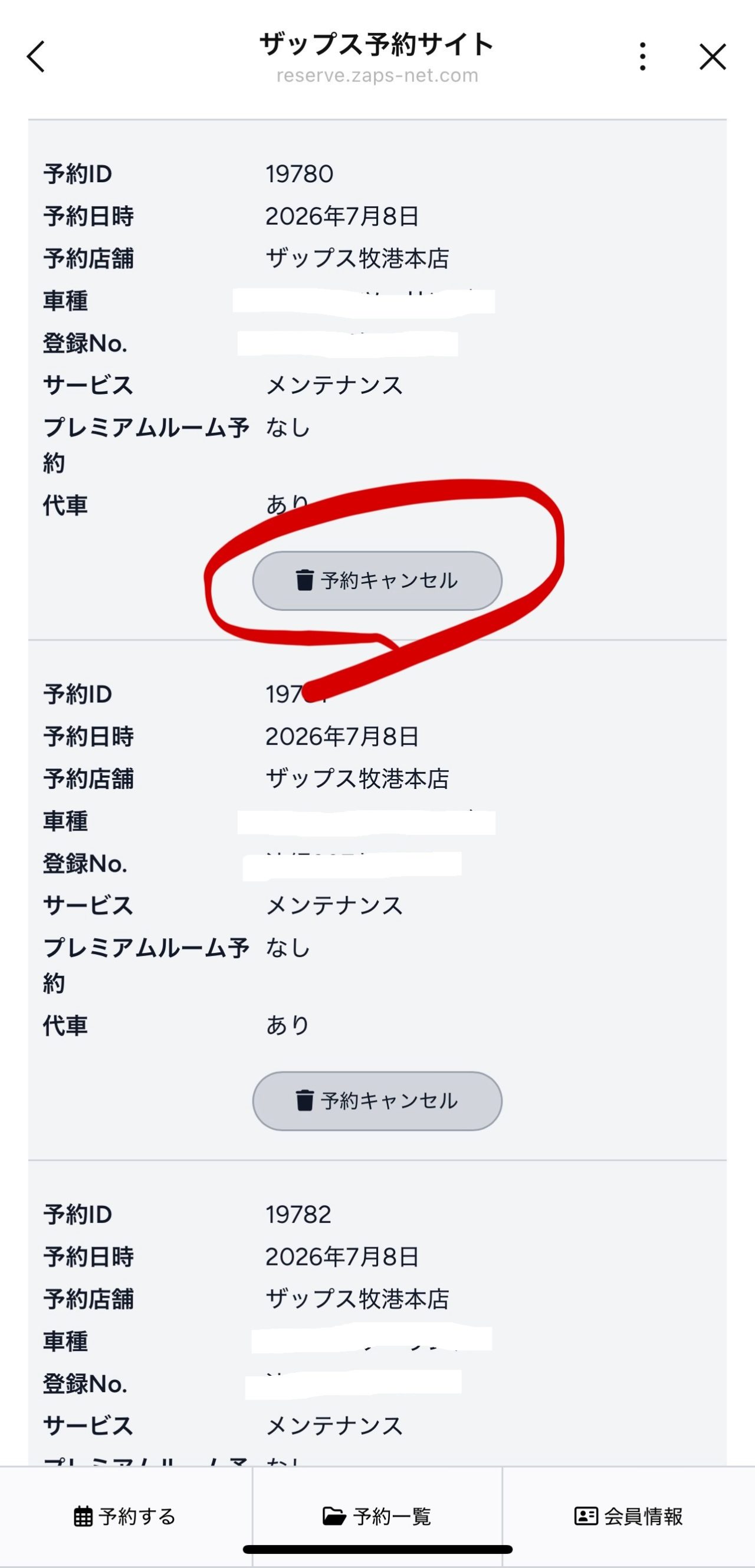This screenshot has height=1568, width=755.
Task: Open the three-dot more options menu
Action: click(x=642, y=57)
